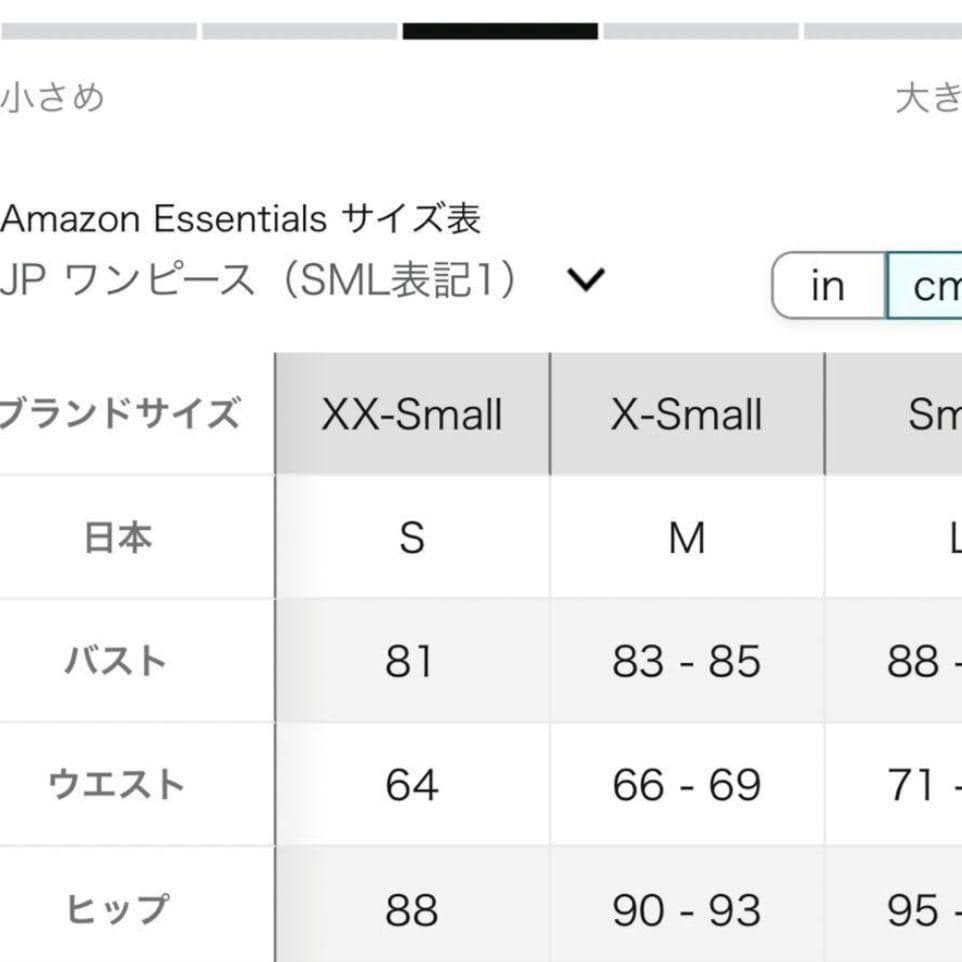Image resolution: width=962 pixels, height=962 pixels.
Task: Click the 小さめ fit label
Action: click(52, 98)
